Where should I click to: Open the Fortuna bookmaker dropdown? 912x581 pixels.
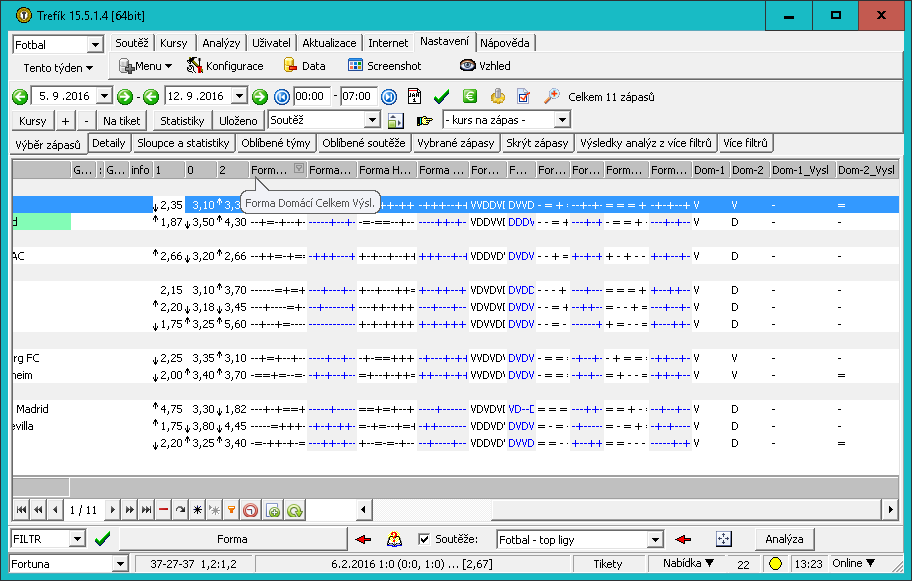(x=120, y=564)
